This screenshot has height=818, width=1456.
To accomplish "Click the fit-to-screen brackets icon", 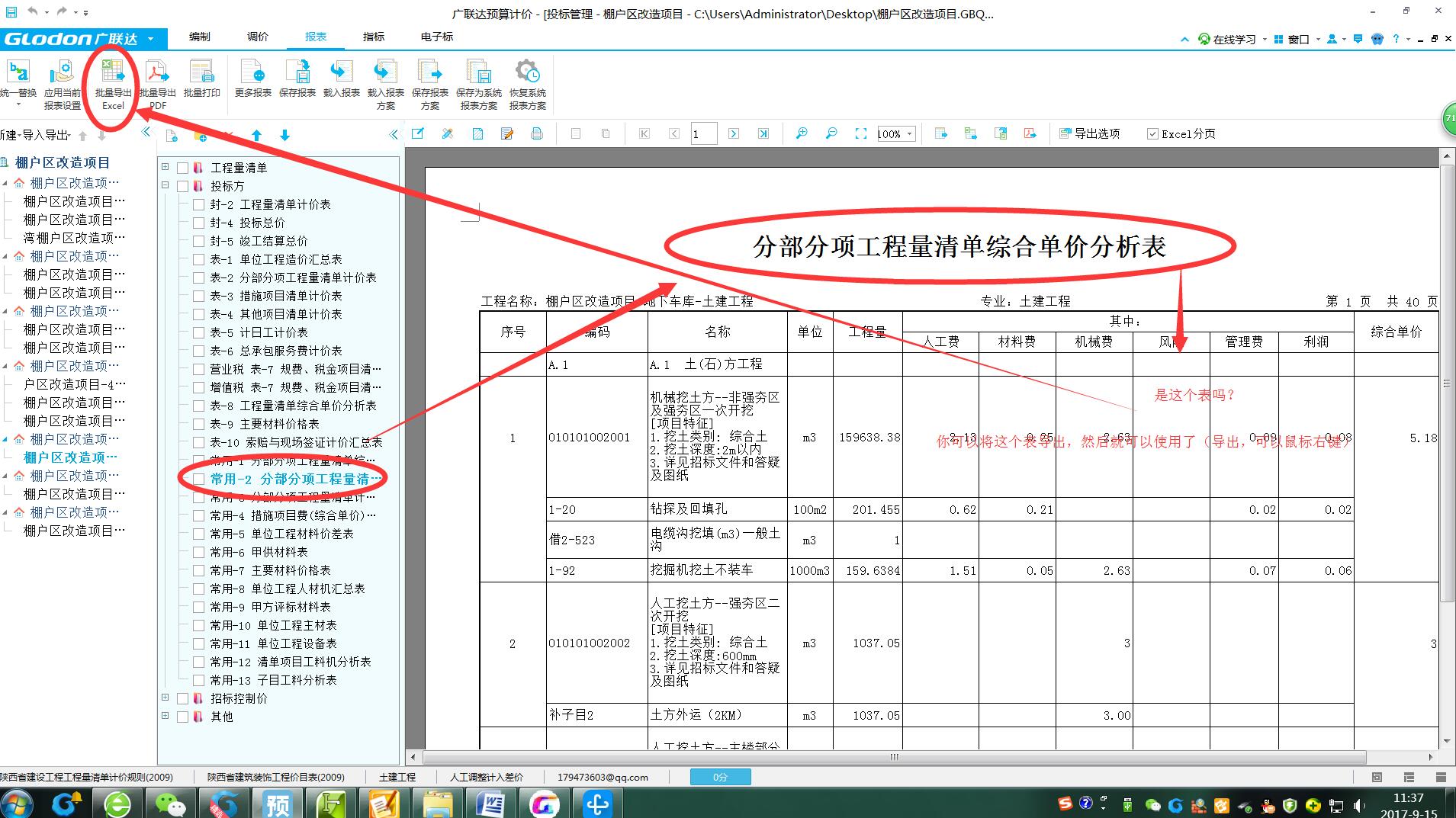I will [x=861, y=133].
